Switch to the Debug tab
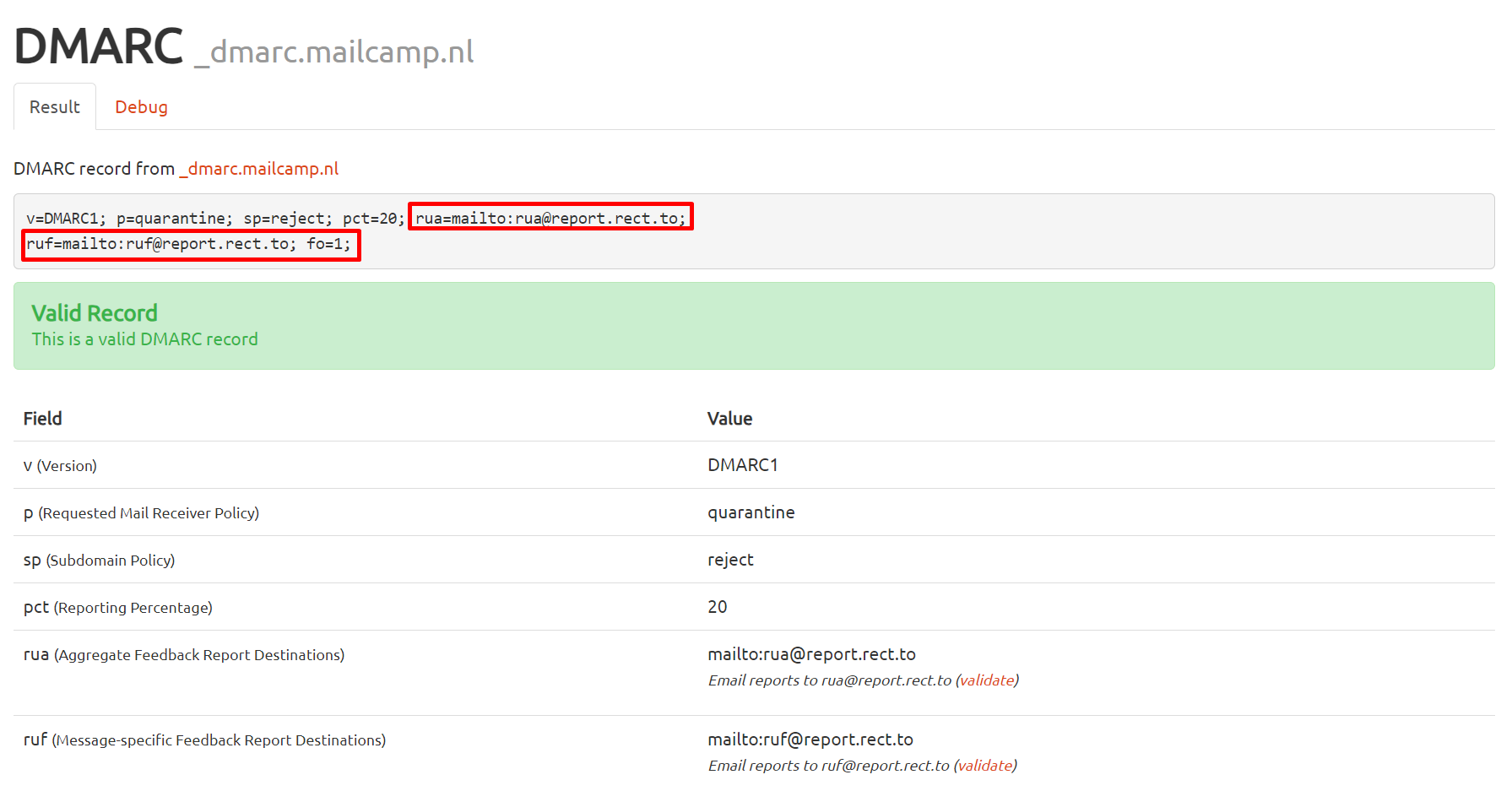 click(x=141, y=107)
